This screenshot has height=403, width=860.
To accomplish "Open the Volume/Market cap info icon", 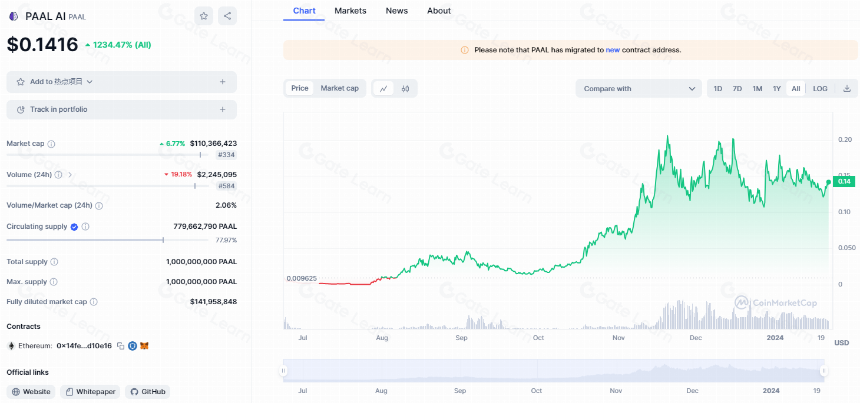I will coord(99,206).
